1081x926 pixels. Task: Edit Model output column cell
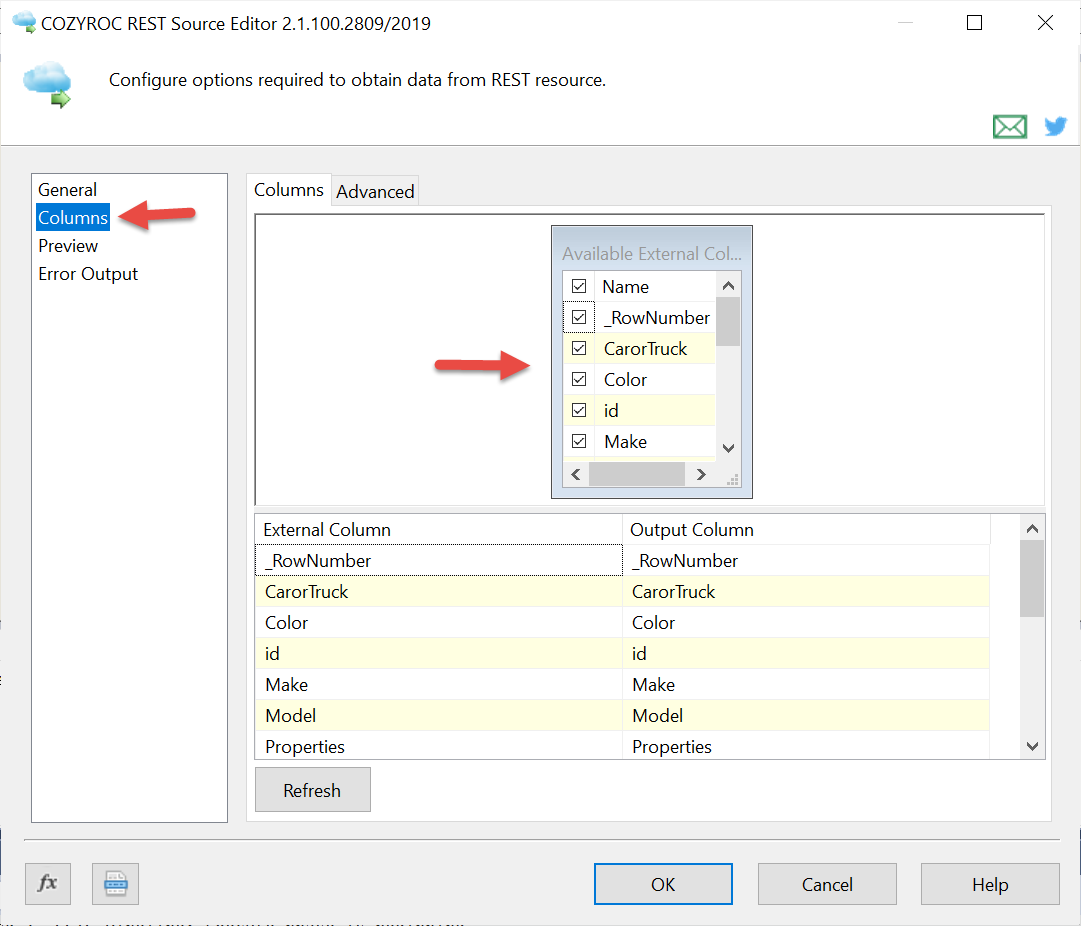tap(807, 716)
